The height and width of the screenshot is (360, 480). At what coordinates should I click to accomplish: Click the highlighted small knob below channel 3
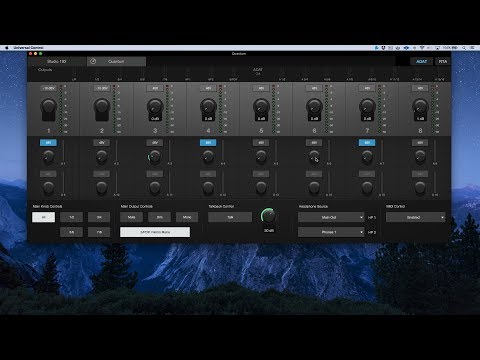155,156
